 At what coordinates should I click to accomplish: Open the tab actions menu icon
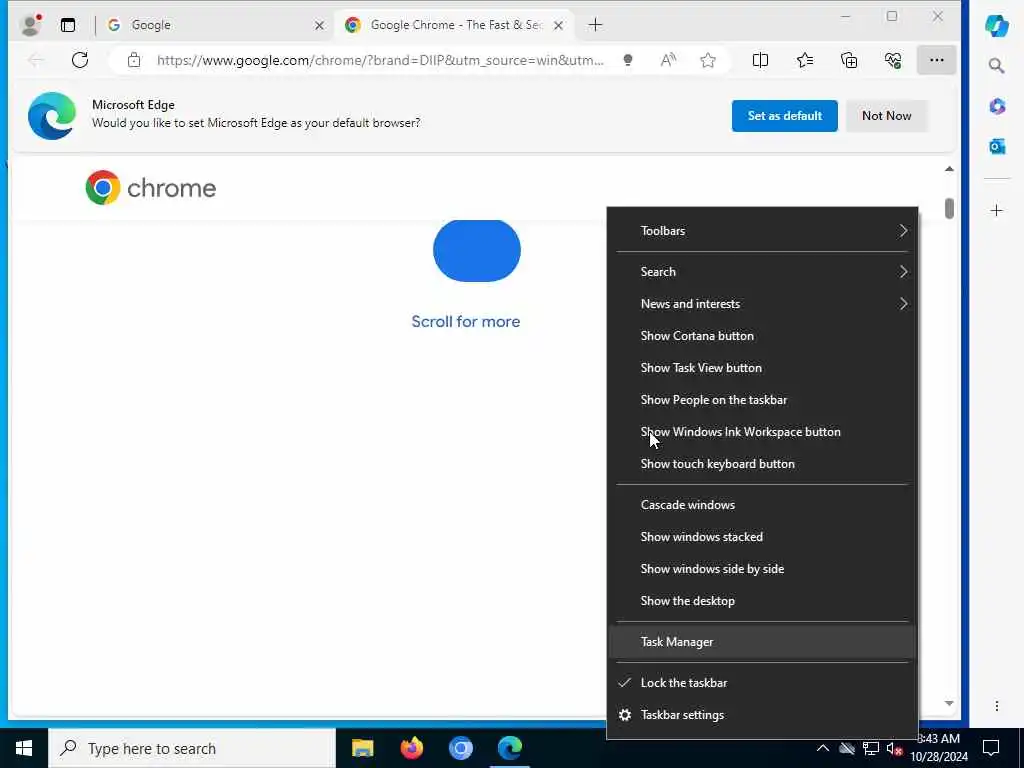(68, 25)
